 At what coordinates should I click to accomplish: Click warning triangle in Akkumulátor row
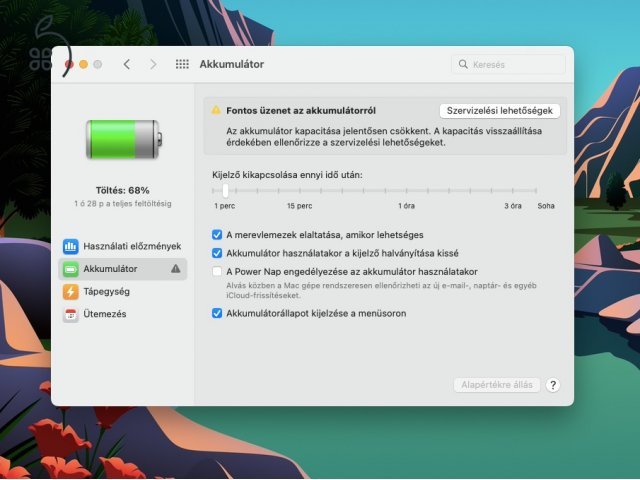176,269
